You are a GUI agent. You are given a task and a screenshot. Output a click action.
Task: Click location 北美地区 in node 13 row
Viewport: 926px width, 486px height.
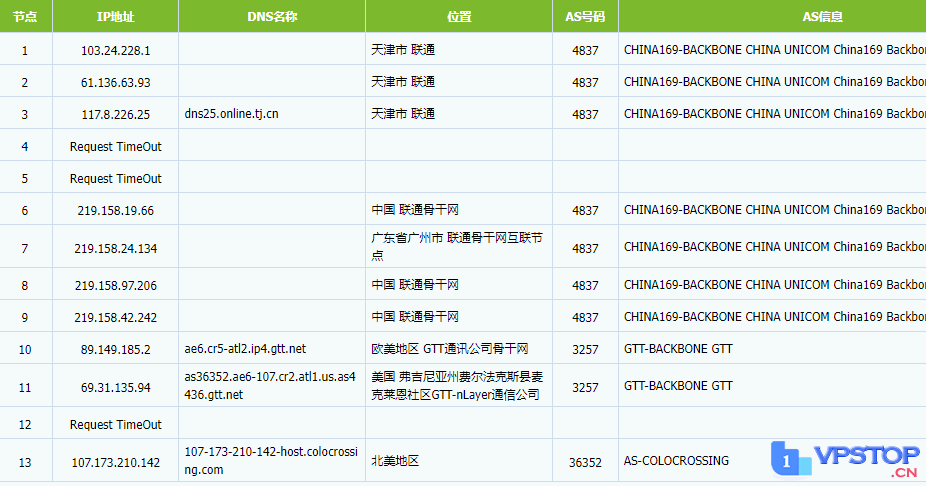point(395,461)
